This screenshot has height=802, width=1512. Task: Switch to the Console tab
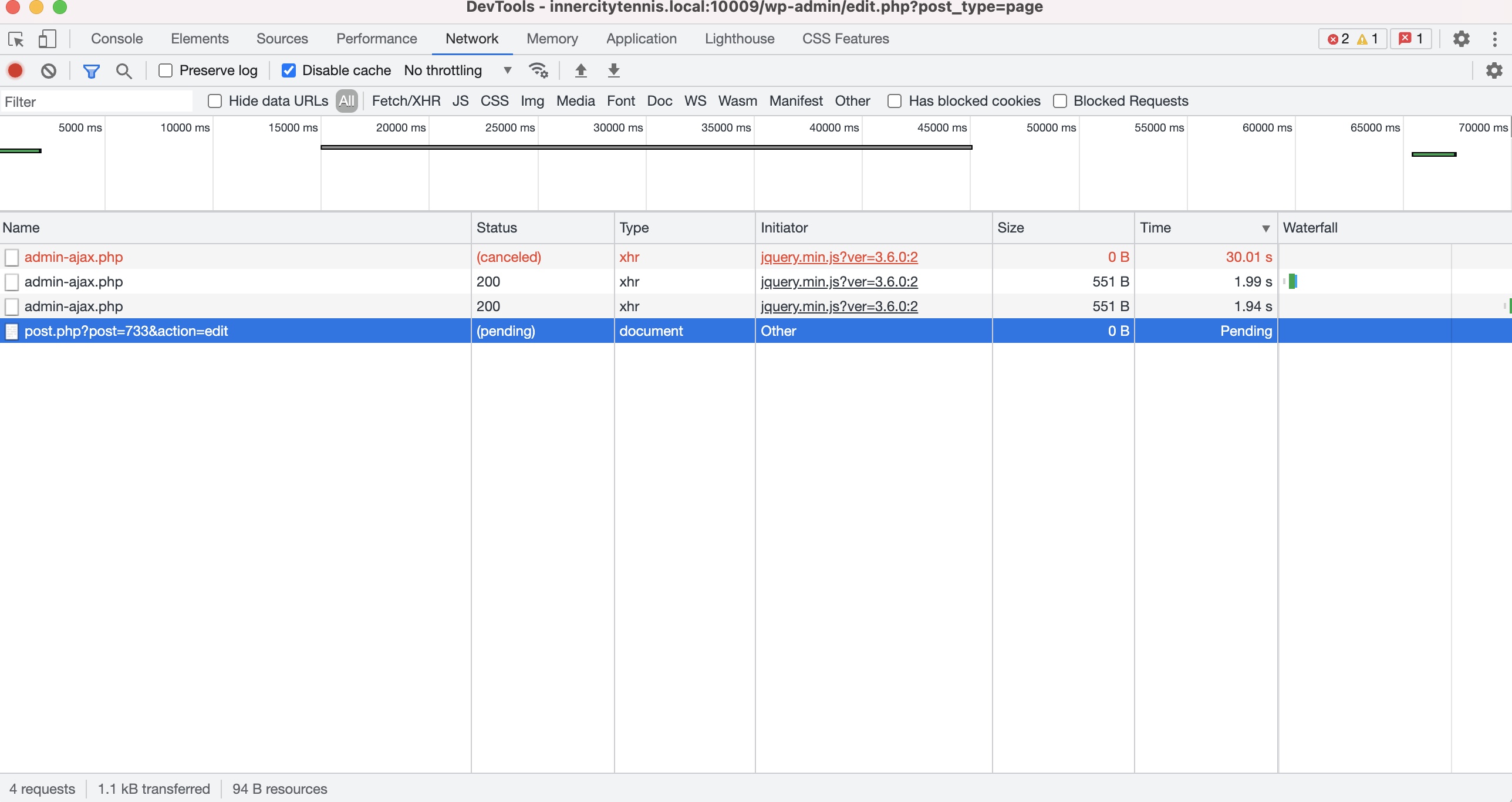(117, 39)
